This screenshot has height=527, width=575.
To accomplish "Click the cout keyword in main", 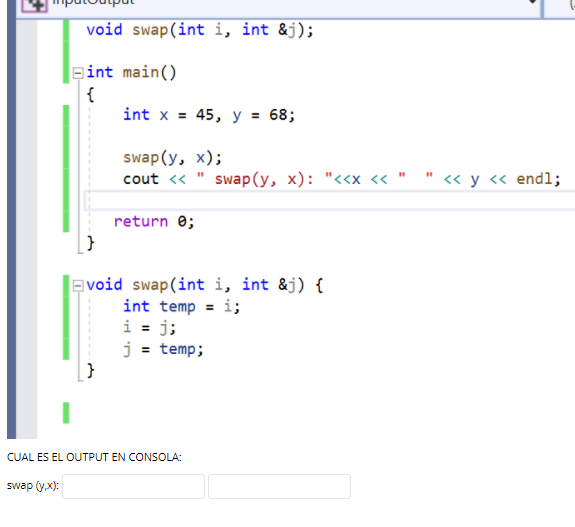I will [141, 179].
